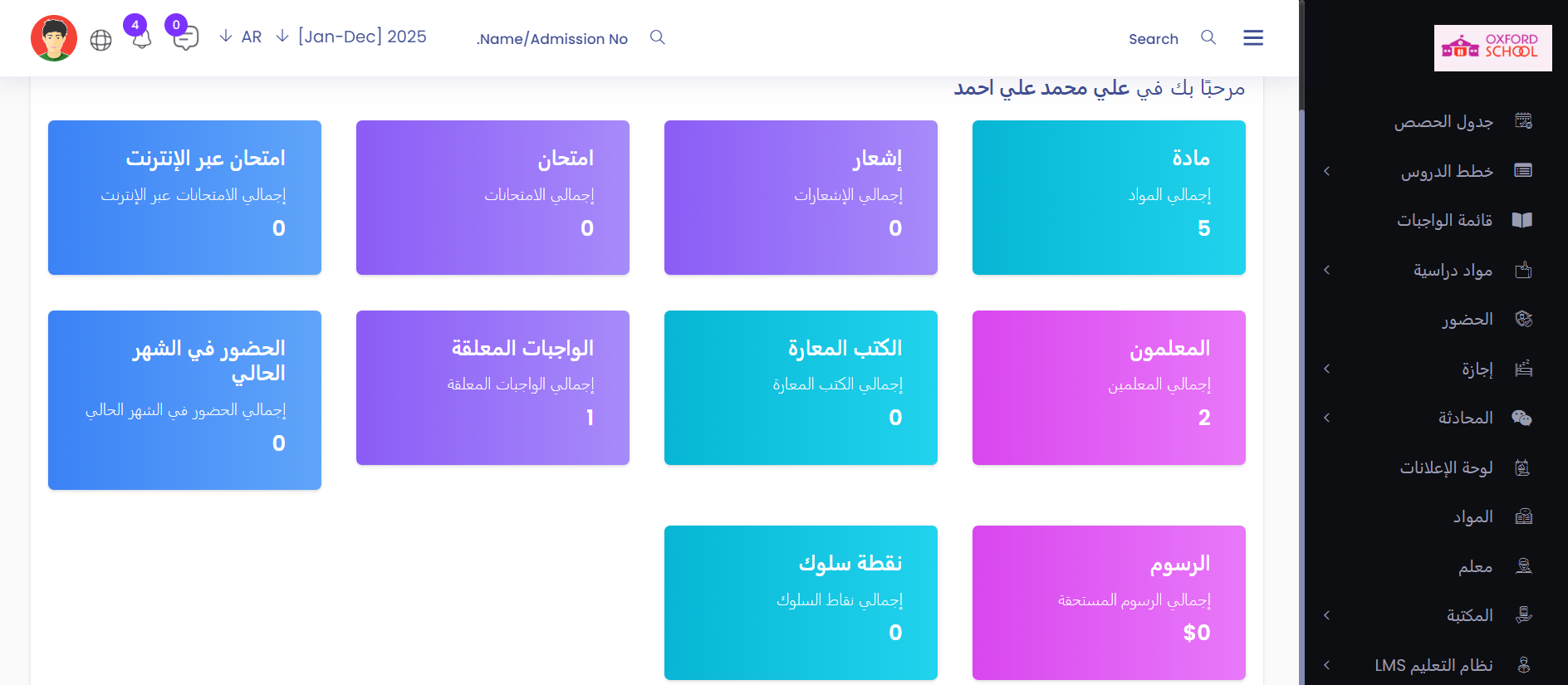
Task: Click the Name/Admission No search icon
Action: pyautogui.click(x=657, y=37)
